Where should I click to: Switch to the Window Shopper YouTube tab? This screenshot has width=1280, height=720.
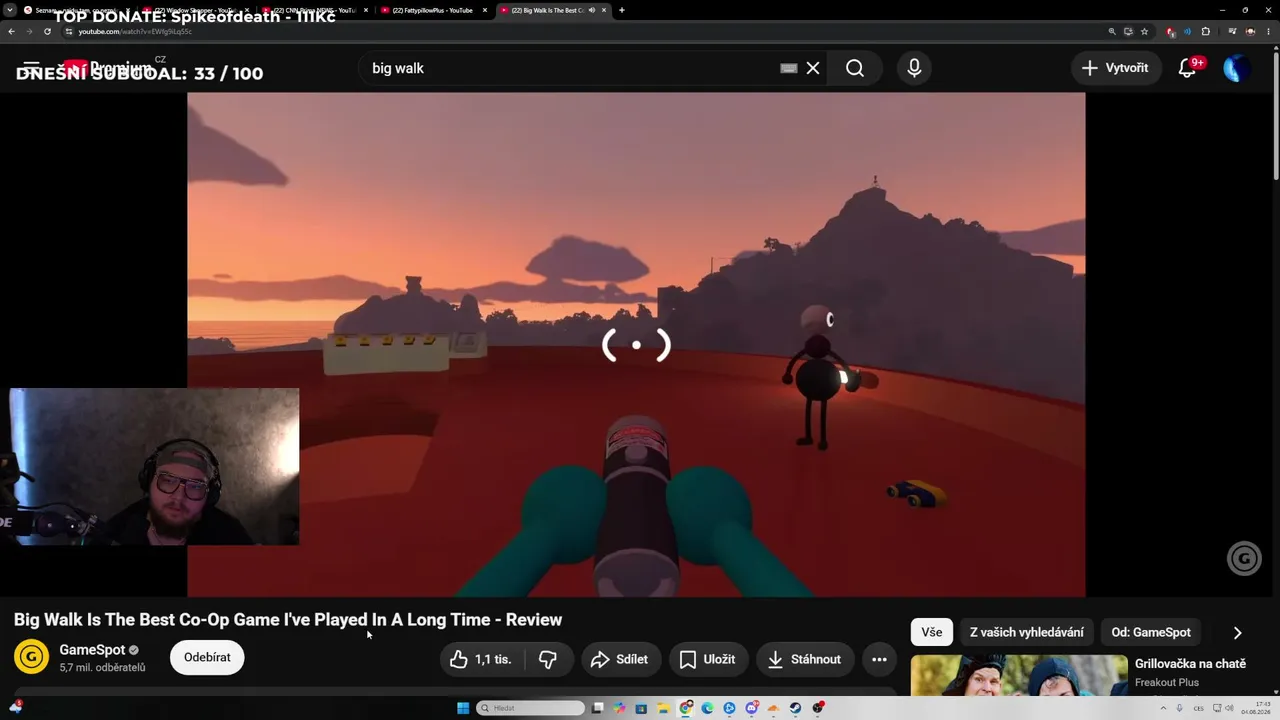tap(195, 10)
